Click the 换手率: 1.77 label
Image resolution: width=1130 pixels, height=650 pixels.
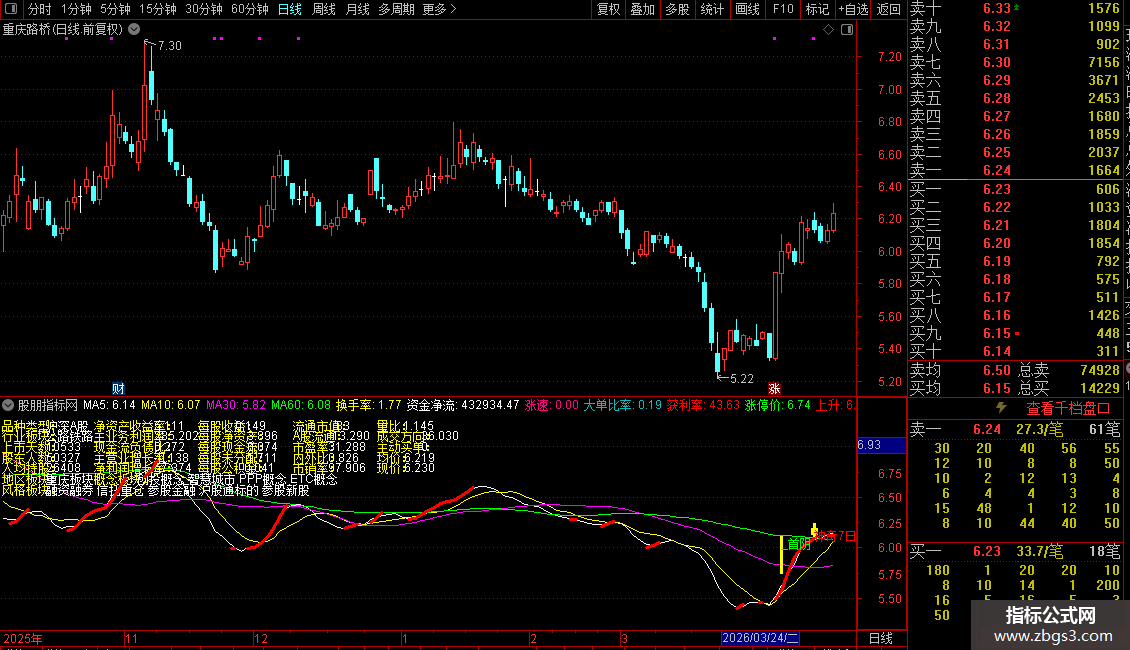click(368, 405)
